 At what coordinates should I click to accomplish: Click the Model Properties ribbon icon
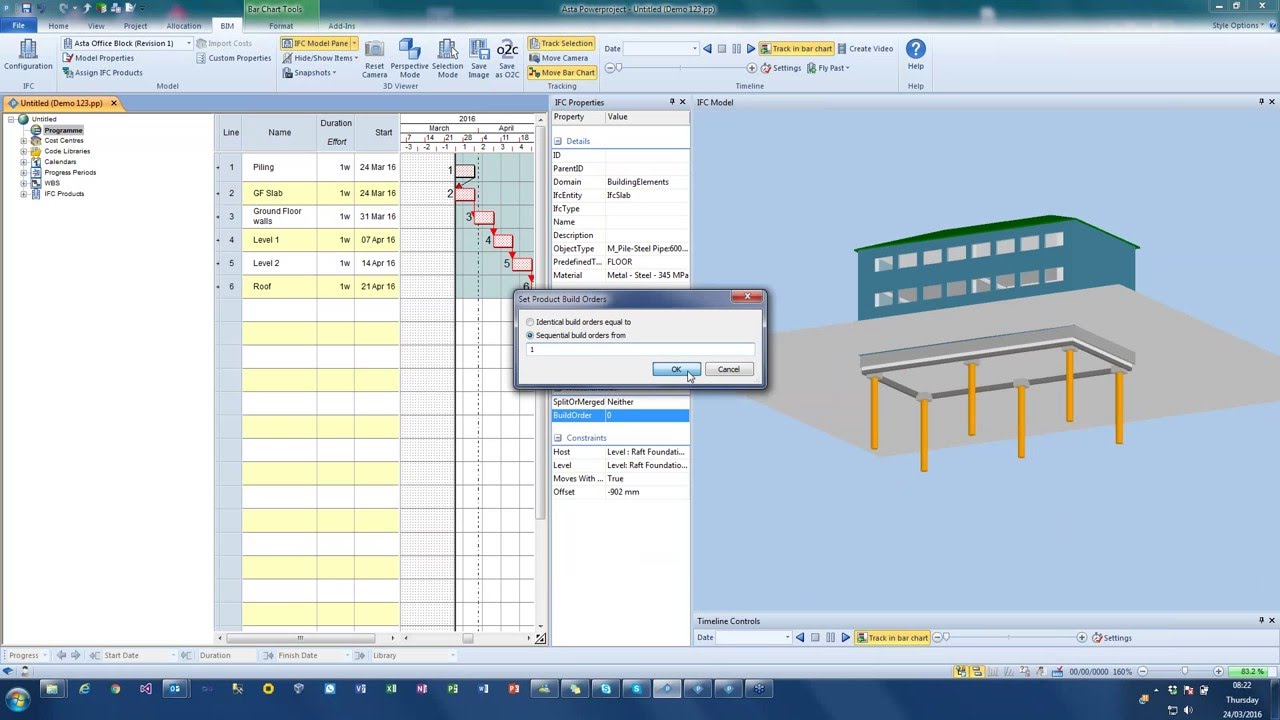coord(68,58)
